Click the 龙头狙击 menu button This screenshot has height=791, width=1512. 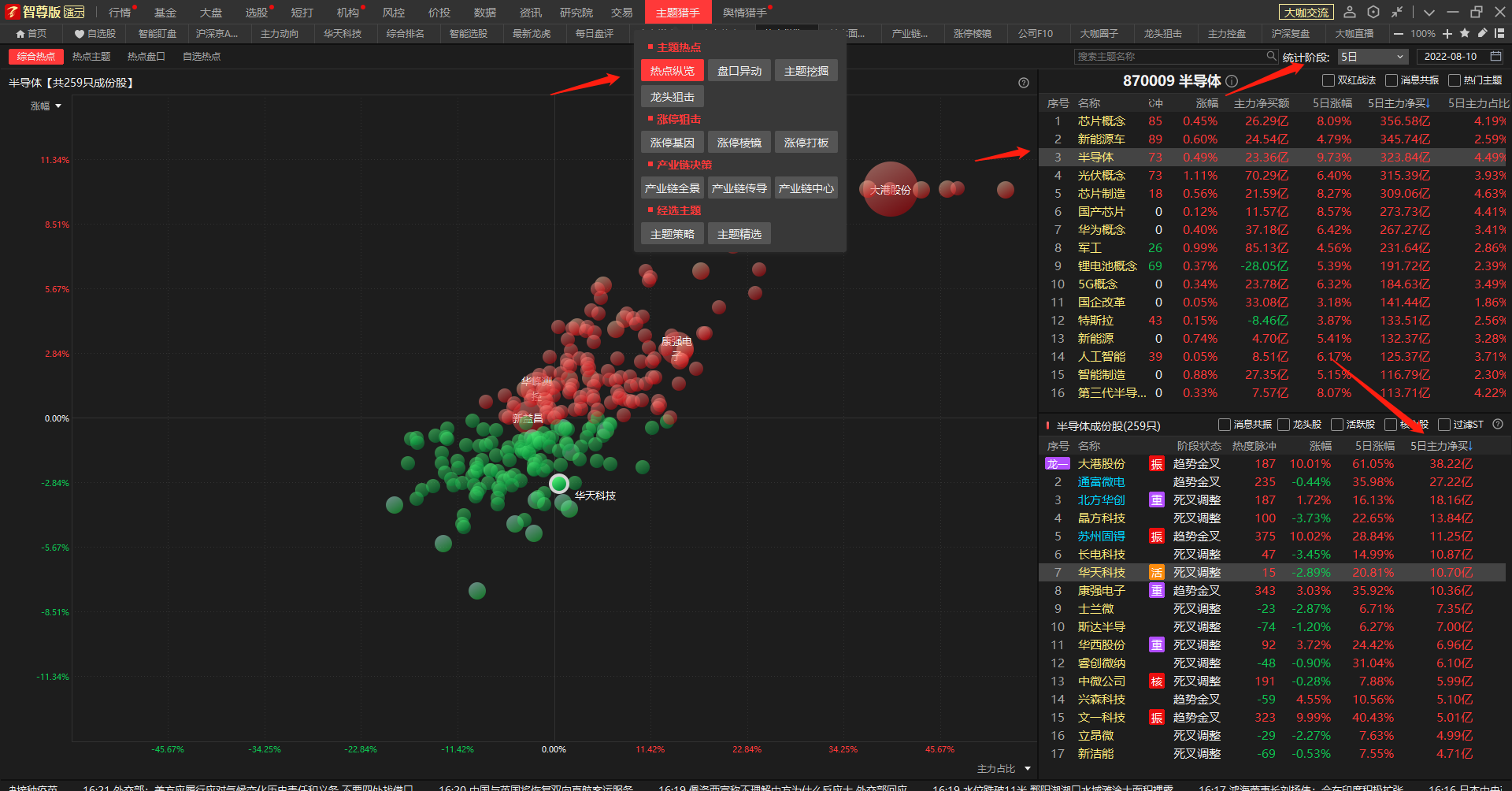673,97
